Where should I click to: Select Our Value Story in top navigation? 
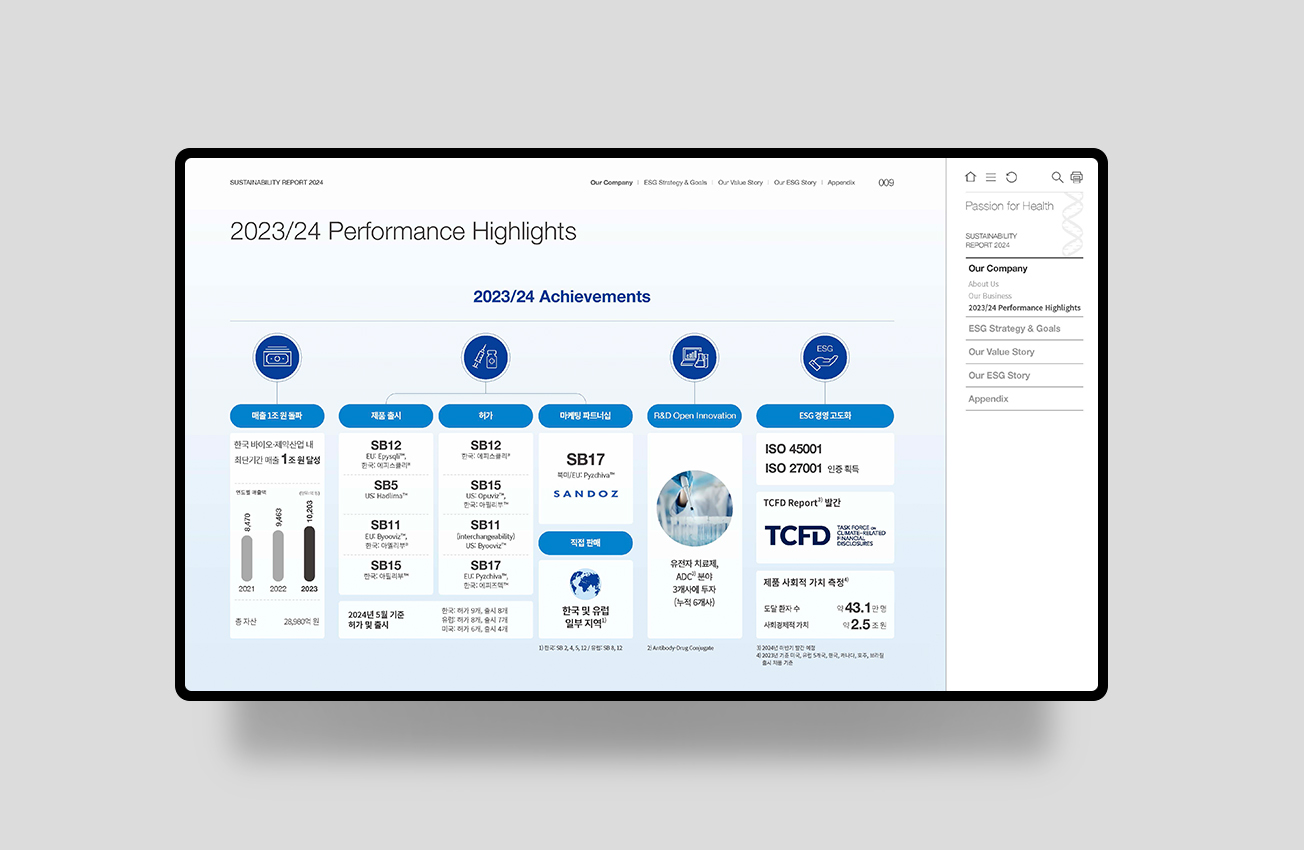coord(740,183)
